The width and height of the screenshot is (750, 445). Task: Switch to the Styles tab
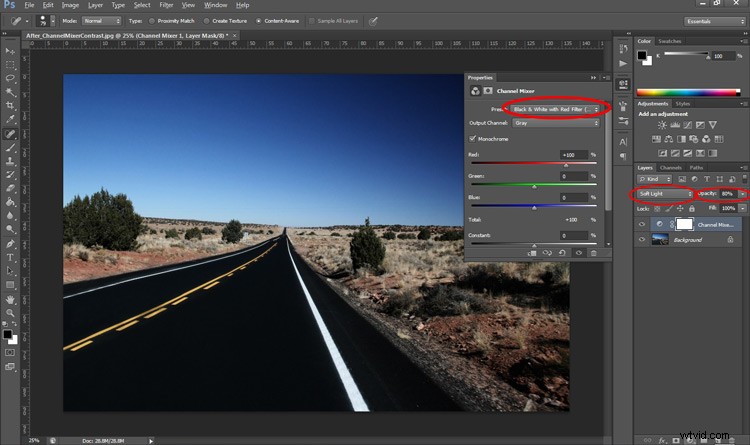pos(683,104)
